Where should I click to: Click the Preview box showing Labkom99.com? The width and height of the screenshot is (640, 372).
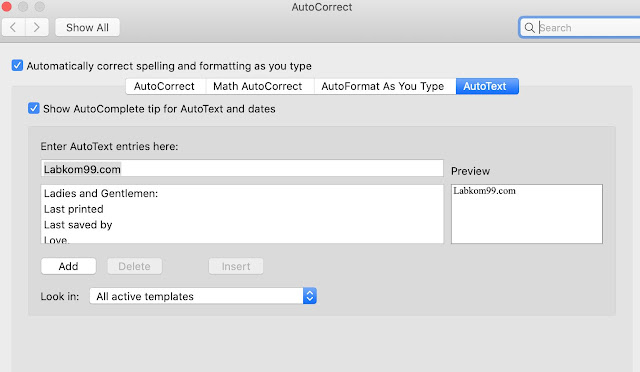[x=527, y=214]
